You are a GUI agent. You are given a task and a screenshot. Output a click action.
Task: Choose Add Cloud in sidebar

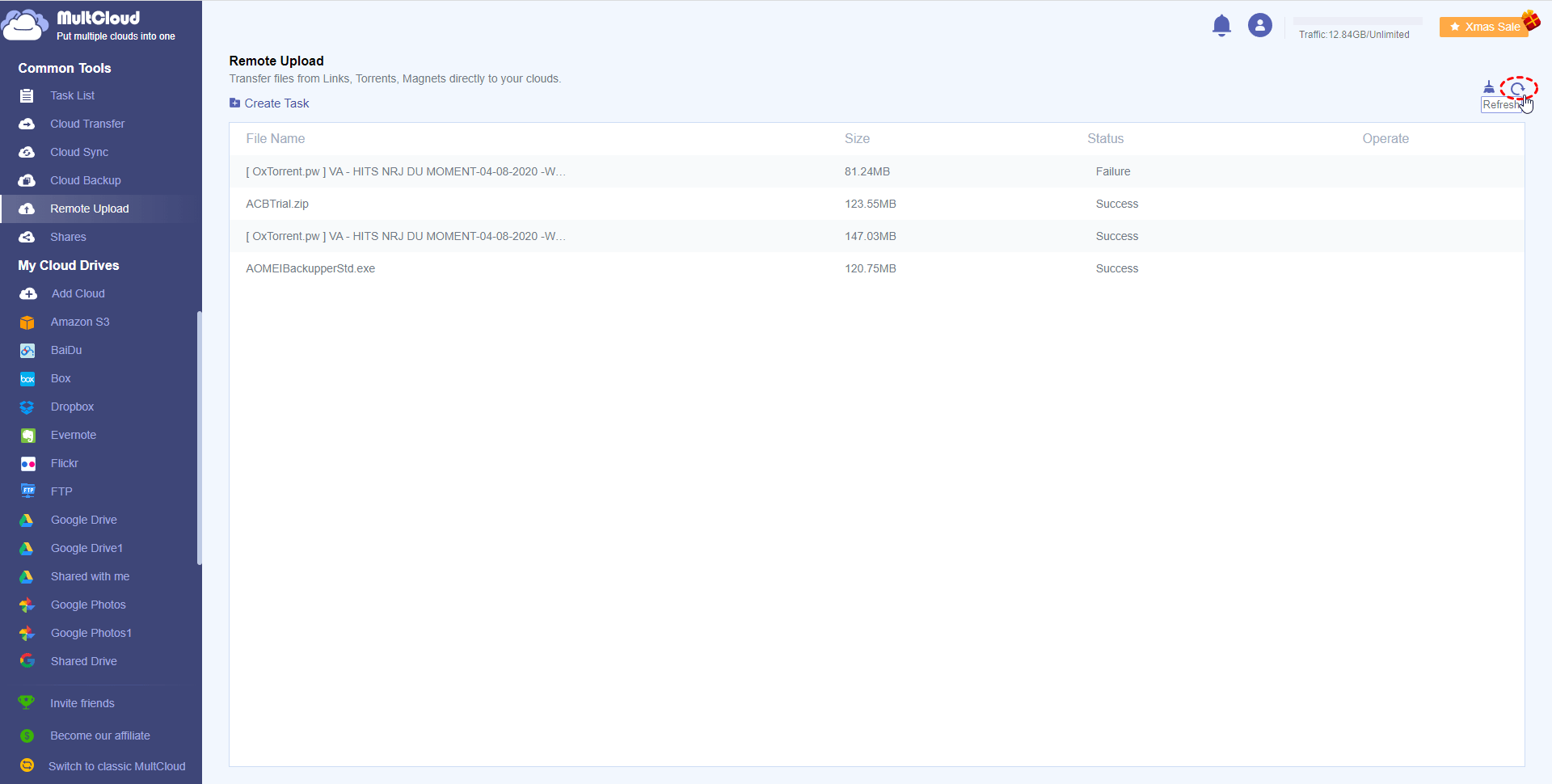78,293
